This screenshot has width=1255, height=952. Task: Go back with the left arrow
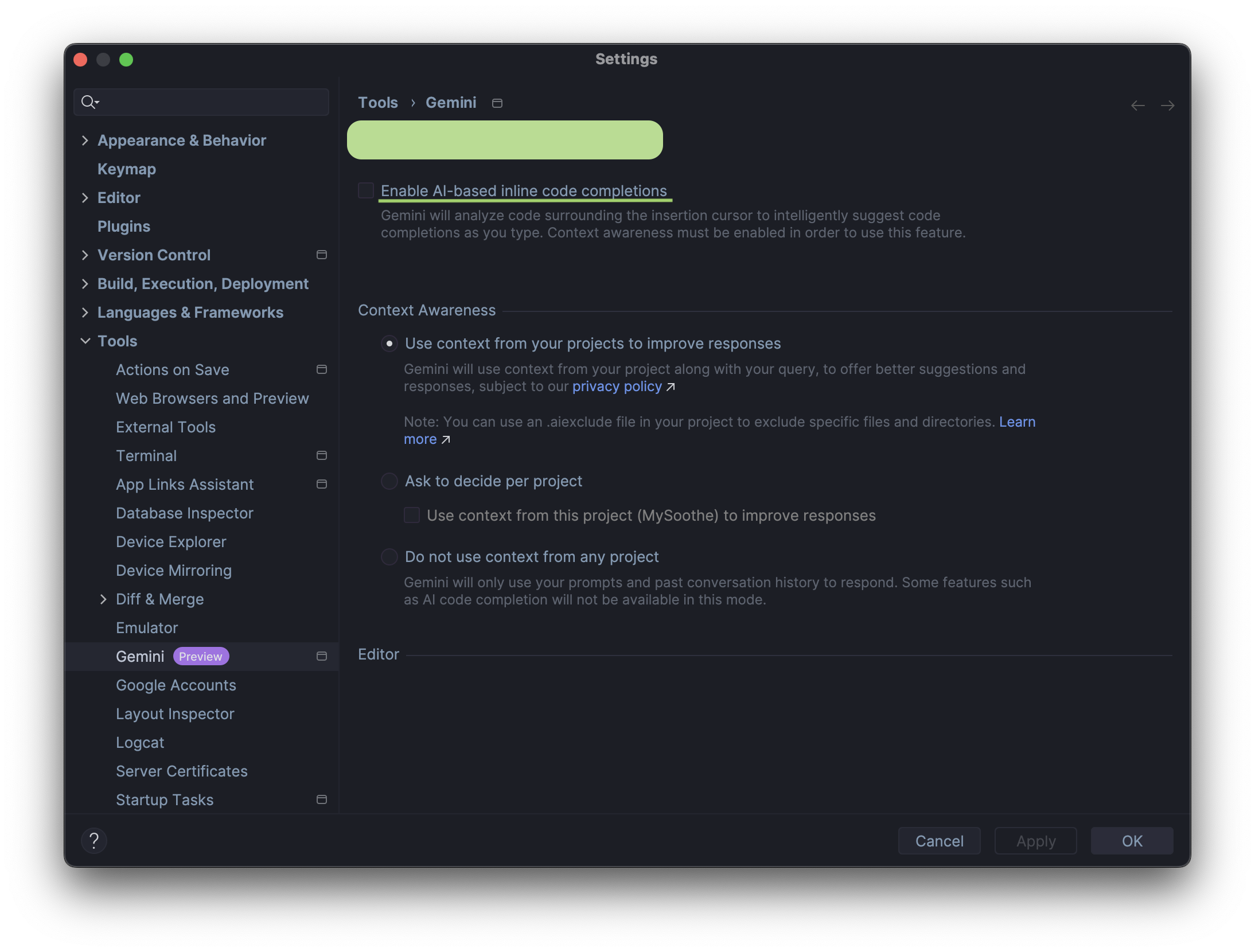pyautogui.click(x=1138, y=106)
